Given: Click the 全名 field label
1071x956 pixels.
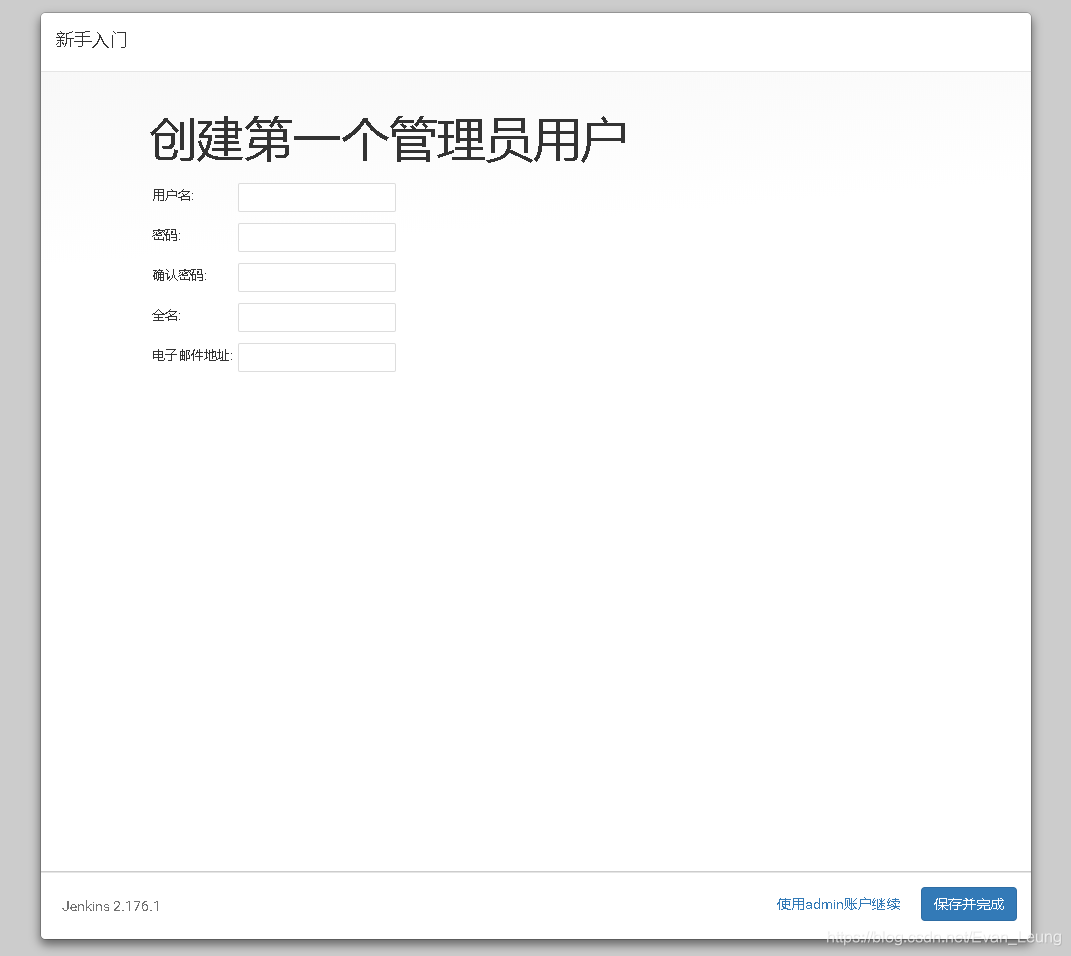Looking at the screenshot, I should click(165, 315).
